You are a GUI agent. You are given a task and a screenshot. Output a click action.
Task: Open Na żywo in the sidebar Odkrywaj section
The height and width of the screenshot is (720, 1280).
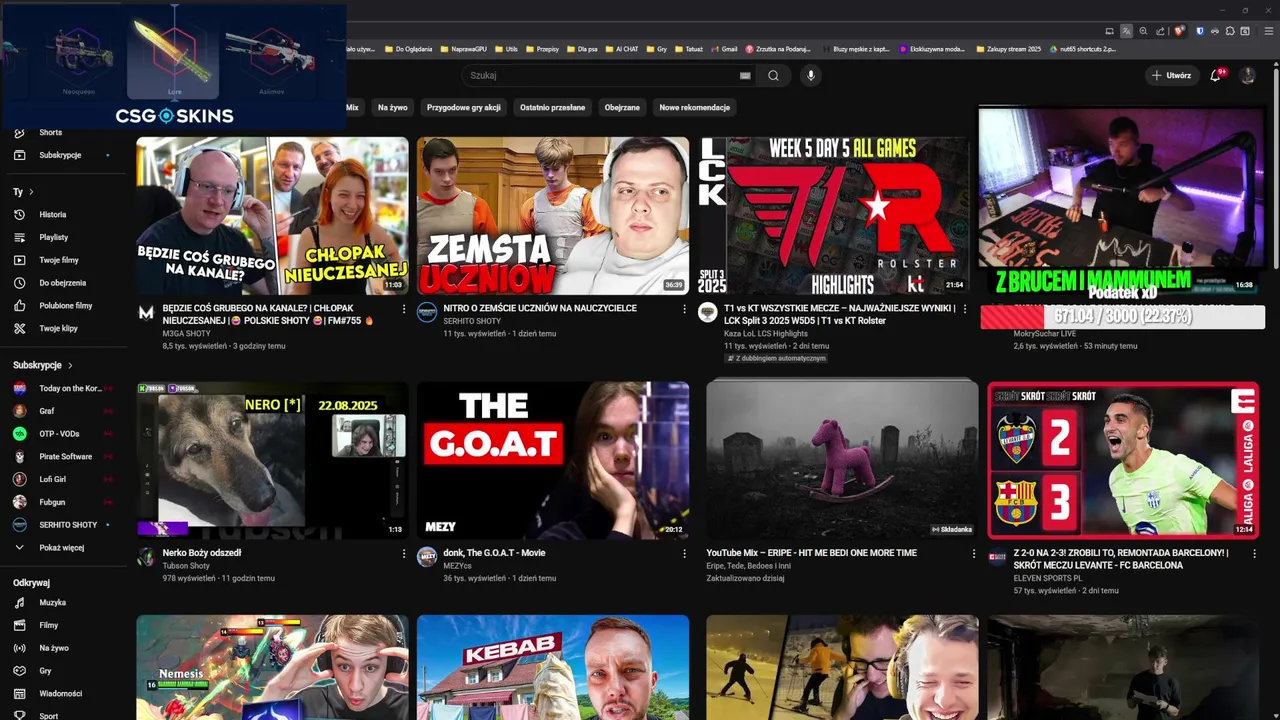pyautogui.click(x=53, y=648)
